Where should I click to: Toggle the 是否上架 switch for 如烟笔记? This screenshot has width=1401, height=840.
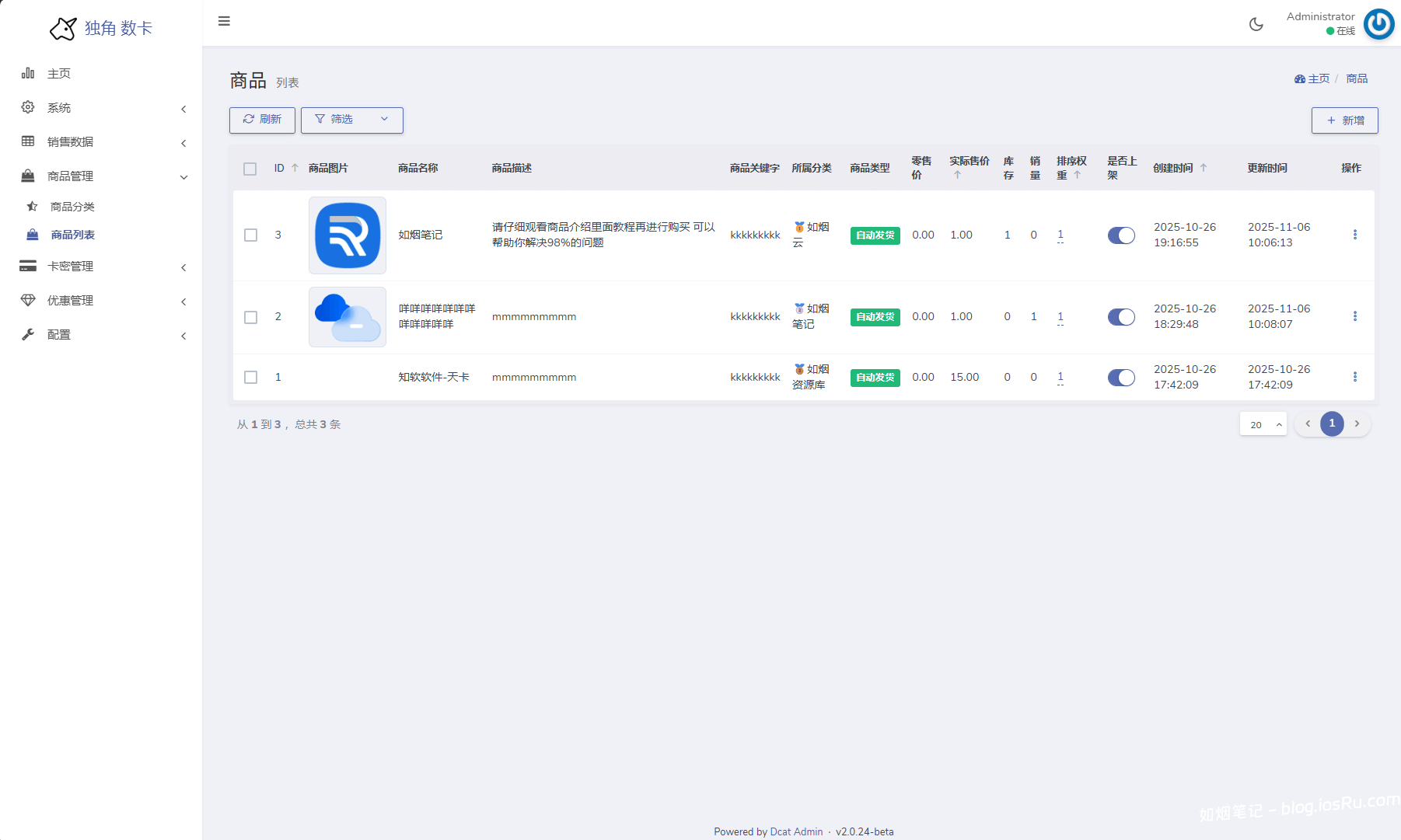coord(1121,235)
